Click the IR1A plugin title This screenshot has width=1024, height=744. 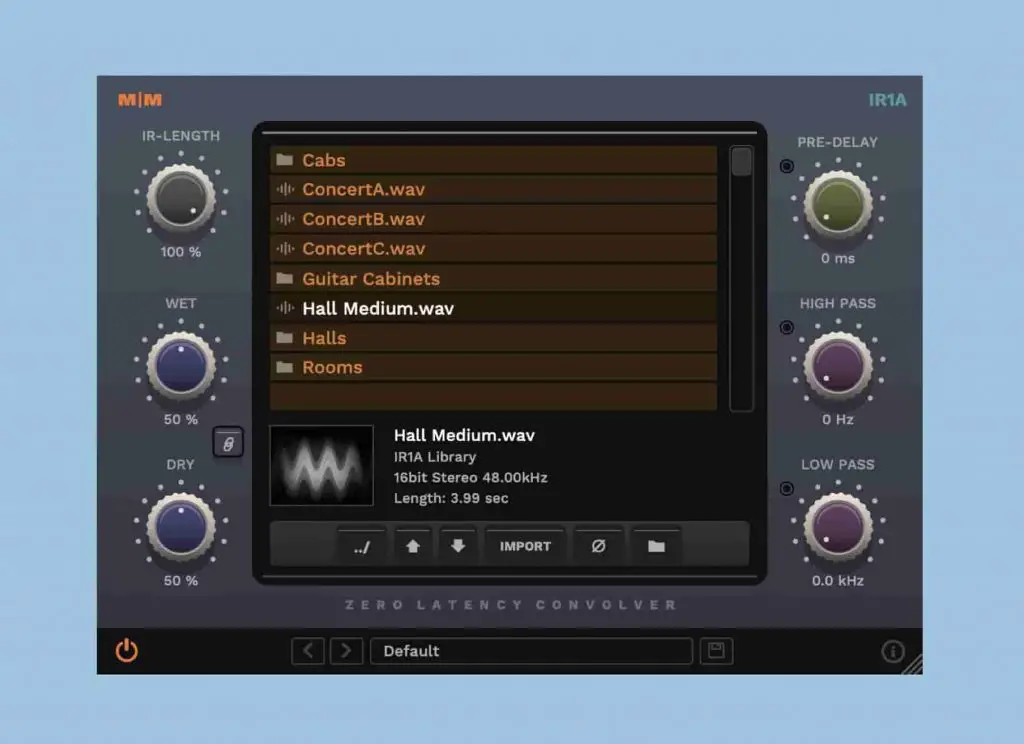[x=887, y=100]
